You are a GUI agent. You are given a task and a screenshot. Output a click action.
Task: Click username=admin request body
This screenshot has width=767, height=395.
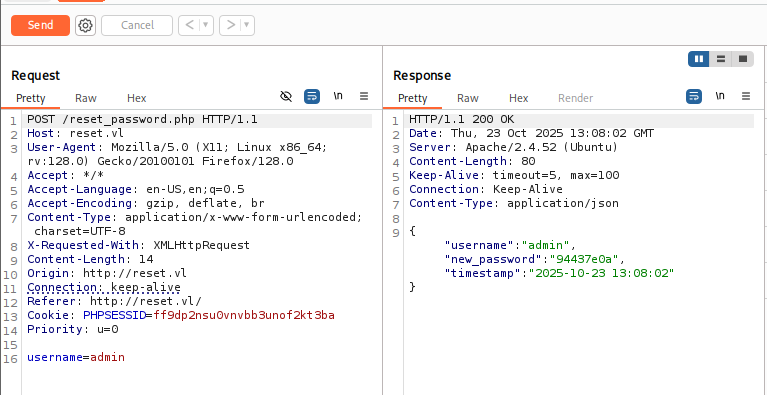tap(76, 357)
